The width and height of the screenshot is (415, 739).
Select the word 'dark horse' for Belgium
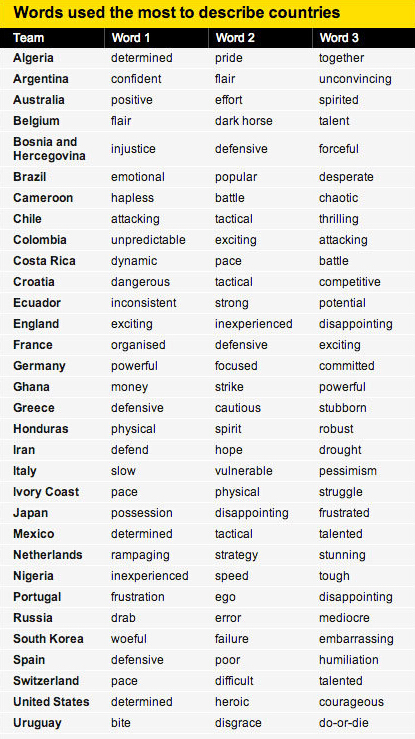[244, 121]
